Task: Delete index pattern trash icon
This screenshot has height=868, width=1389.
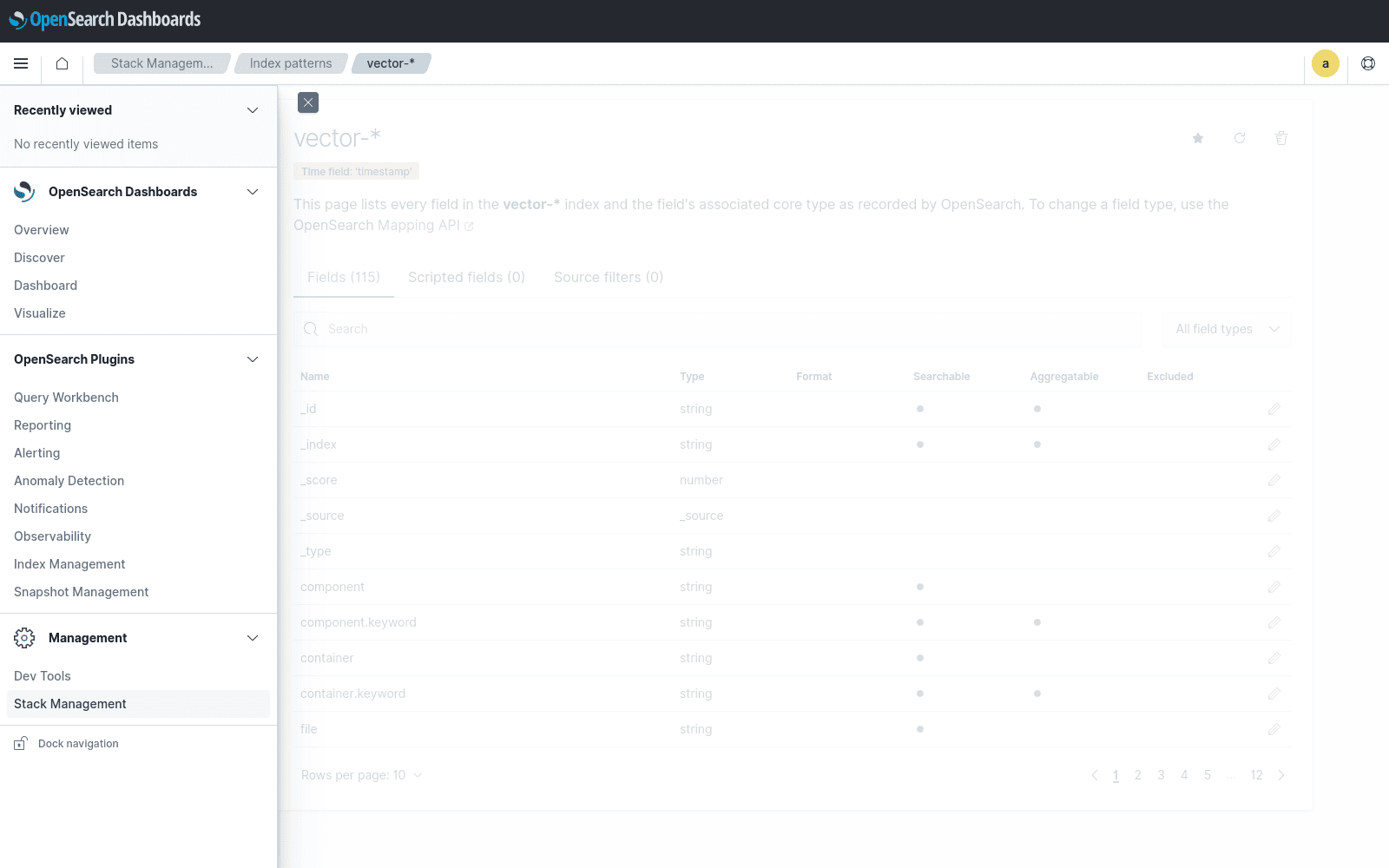Action: click(x=1281, y=138)
